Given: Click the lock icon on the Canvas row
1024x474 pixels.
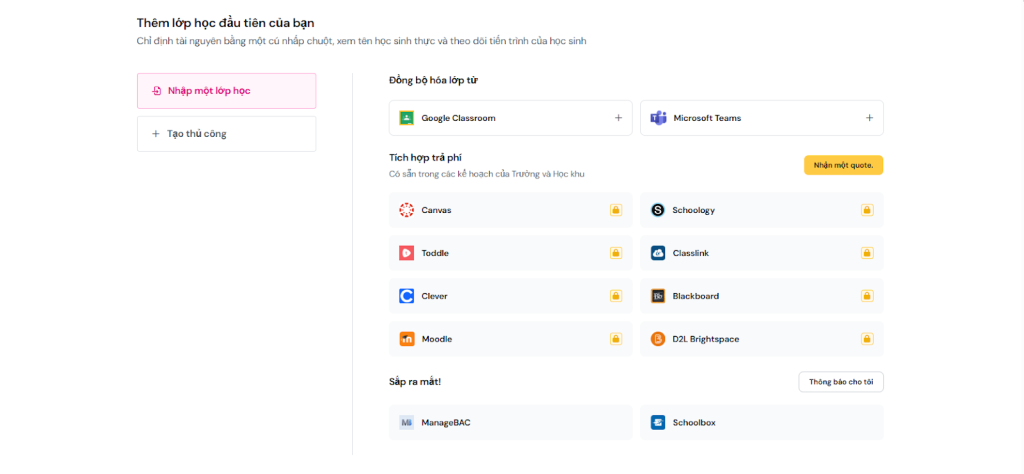Looking at the screenshot, I should 616,210.
